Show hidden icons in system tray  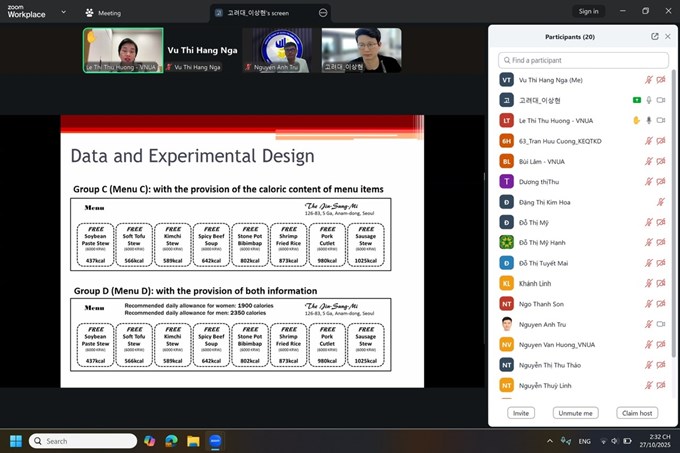tap(549, 441)
